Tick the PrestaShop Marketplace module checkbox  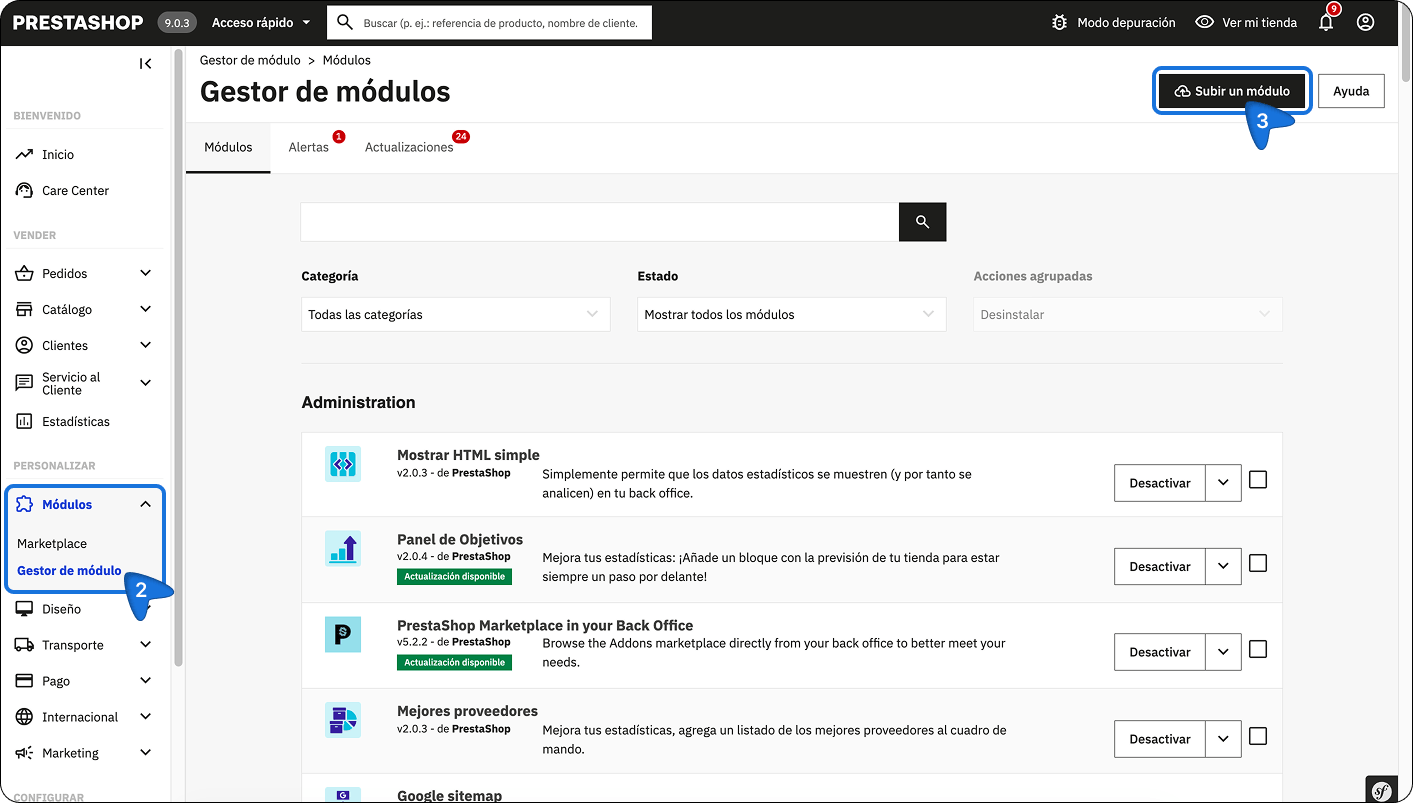pyautogui.click(x=1258, y=649)
